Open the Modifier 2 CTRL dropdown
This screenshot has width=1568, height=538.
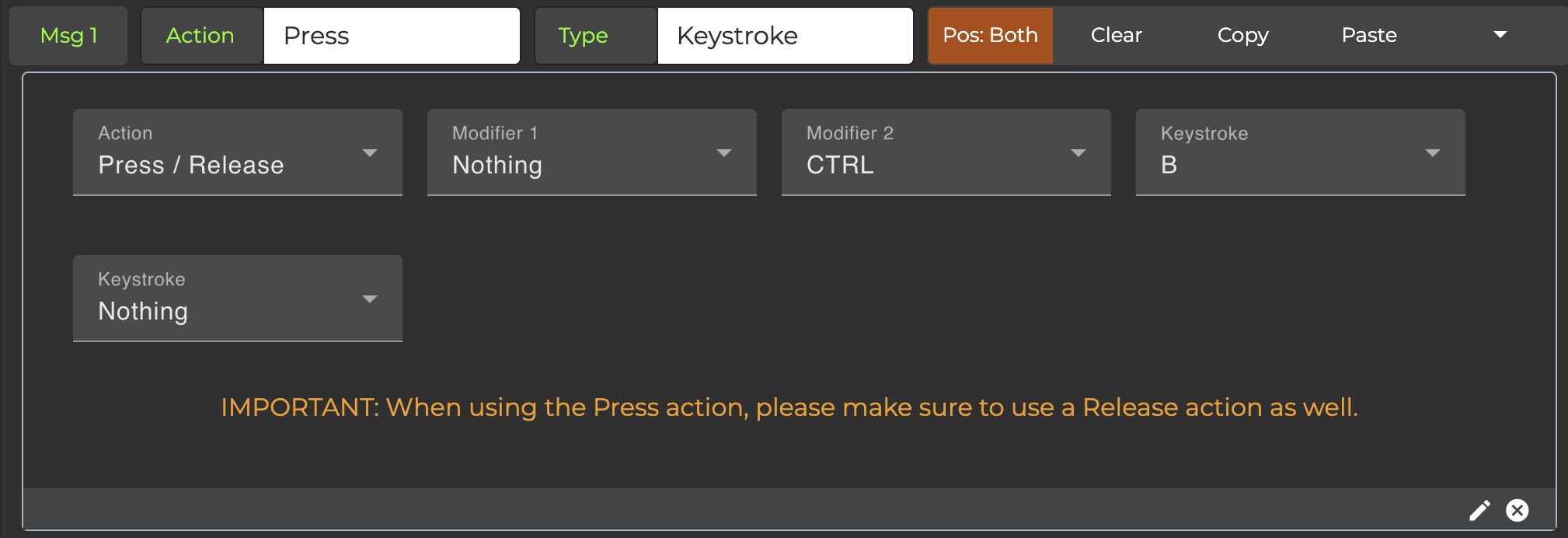click(946, 152)
